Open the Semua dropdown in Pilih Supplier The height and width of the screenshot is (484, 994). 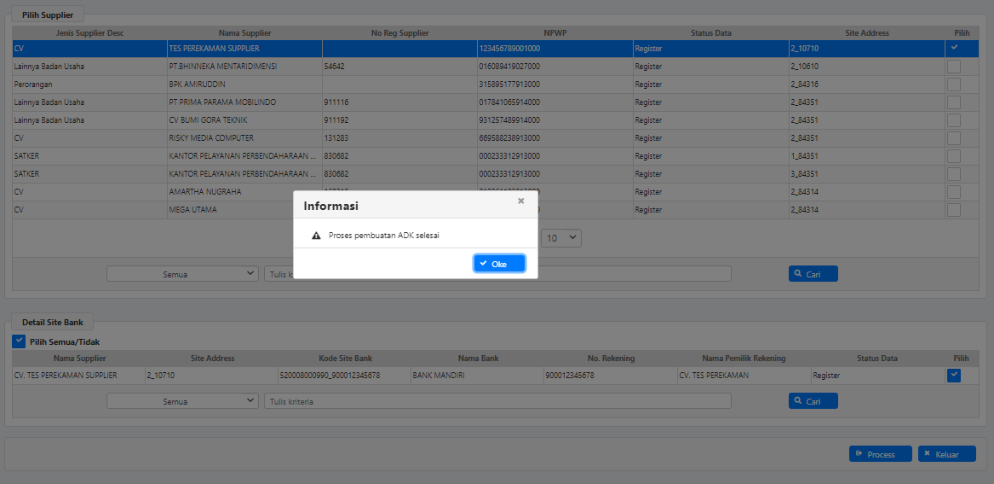(x=182, y=273)
